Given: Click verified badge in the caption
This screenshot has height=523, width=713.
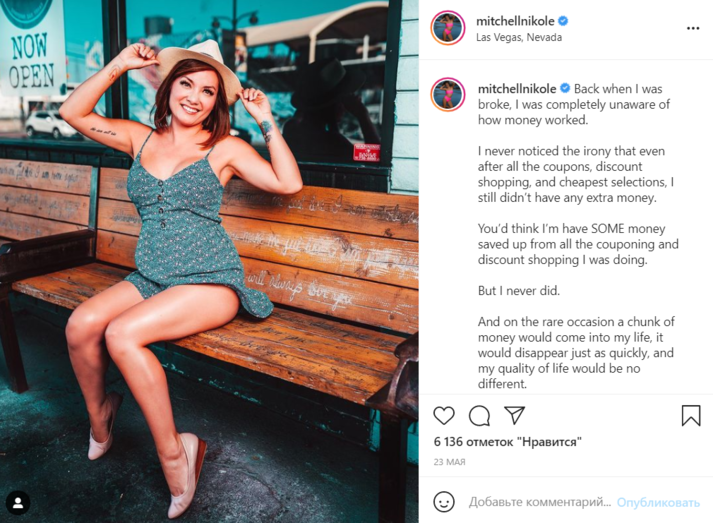Looking at the screenshot, I should click(x=565, y=89).
